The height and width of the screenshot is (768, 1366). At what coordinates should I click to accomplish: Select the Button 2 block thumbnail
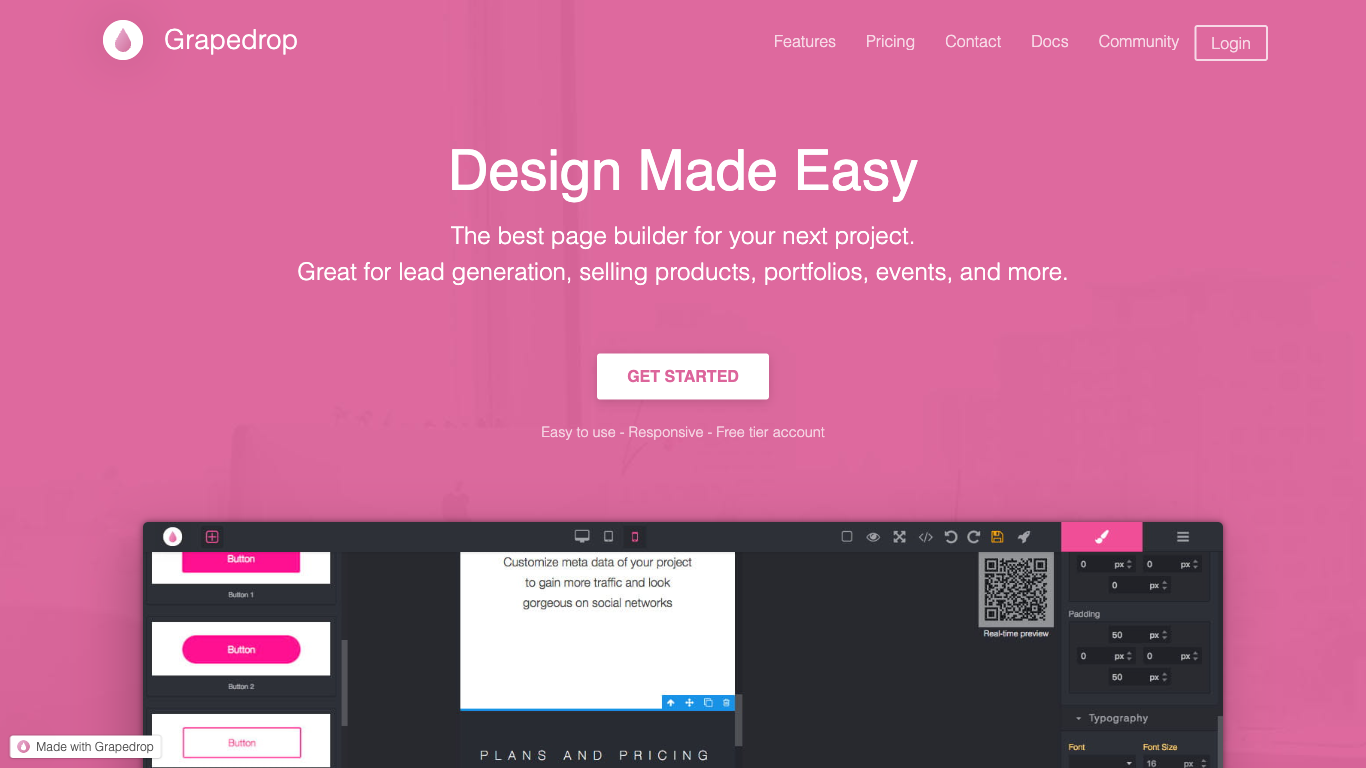241,650
